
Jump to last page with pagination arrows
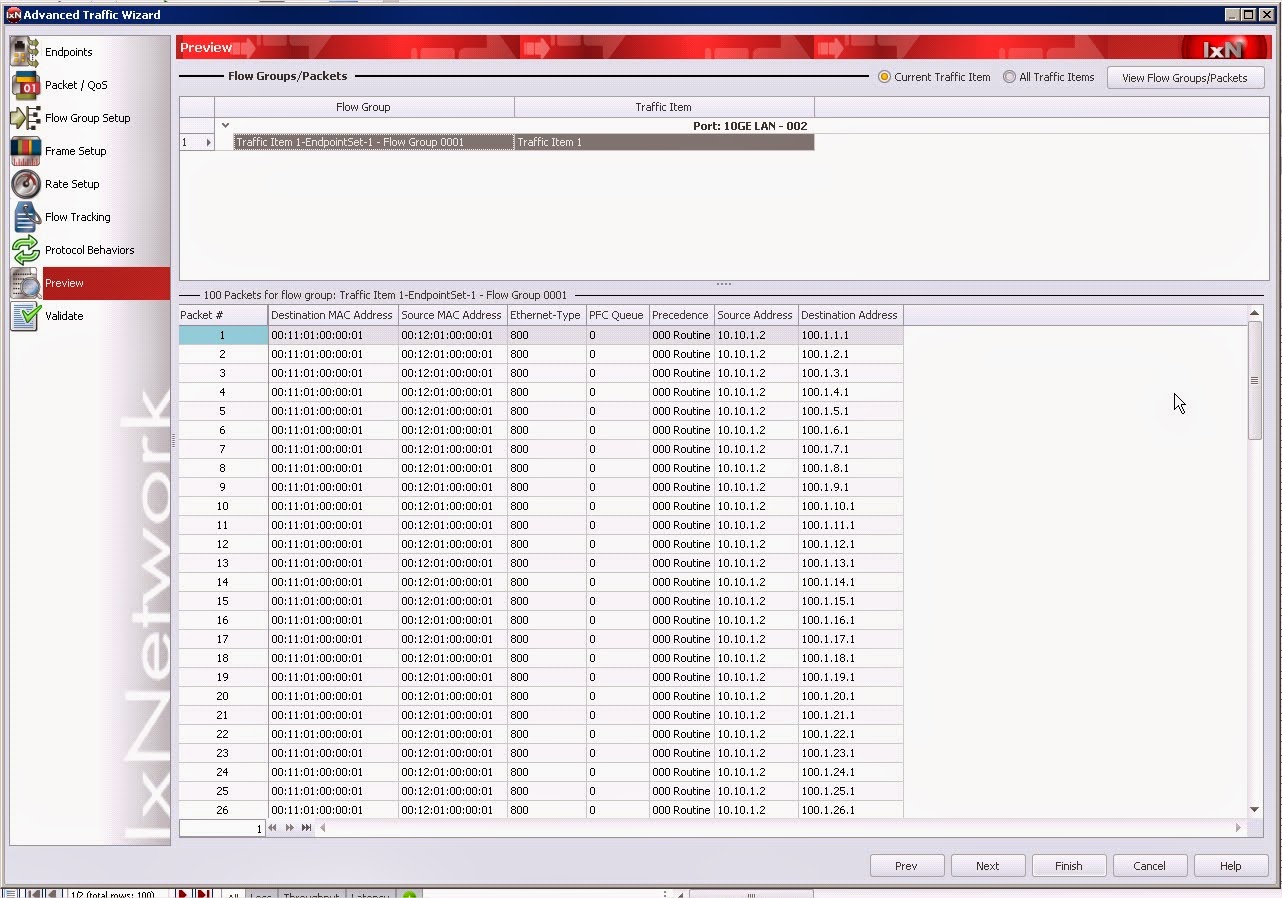tap(307, 828)
